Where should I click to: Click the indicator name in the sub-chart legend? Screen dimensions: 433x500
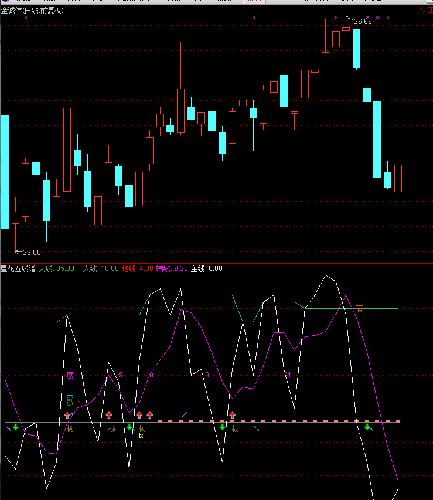(18, 268)
